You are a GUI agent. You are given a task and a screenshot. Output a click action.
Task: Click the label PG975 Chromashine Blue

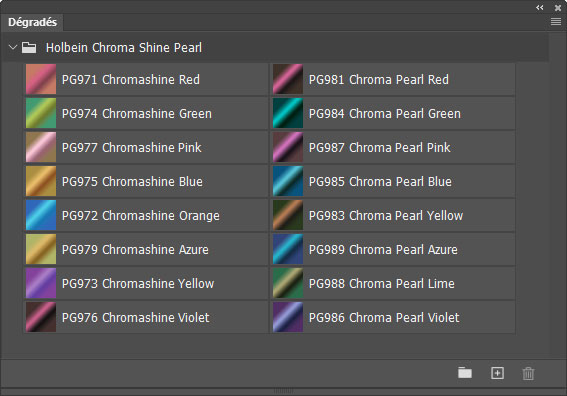[x=132, y=182]
